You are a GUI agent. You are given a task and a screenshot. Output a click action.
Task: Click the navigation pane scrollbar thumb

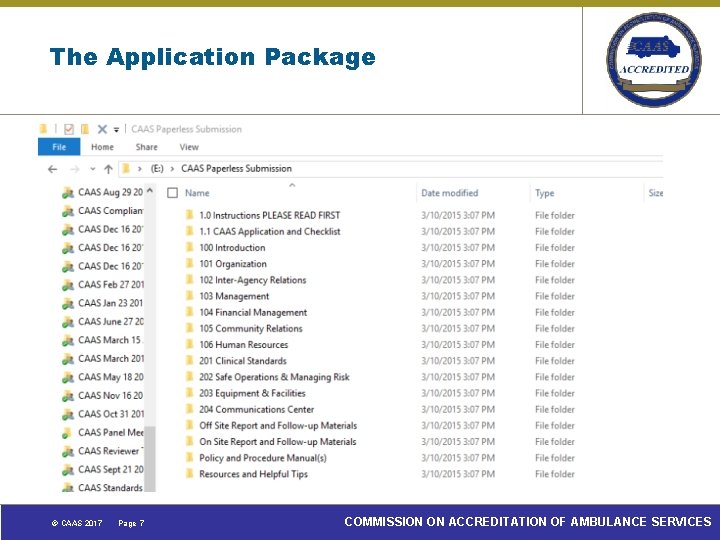coord(150,459)
